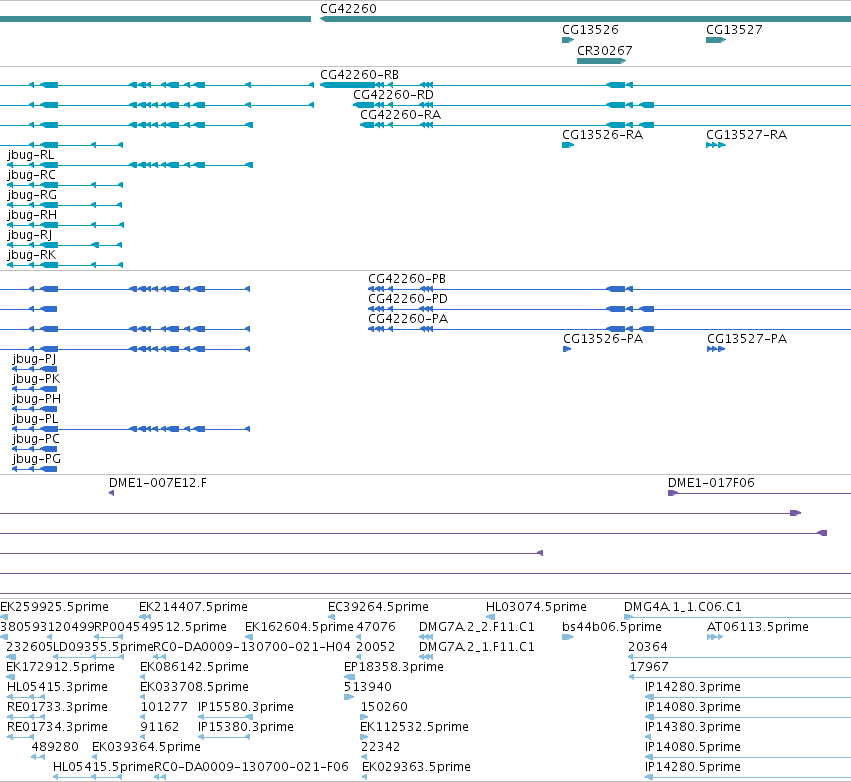851x782 pixels.
Task: Click the CG42260-RB transcript label
Action: (x=359, y=75)
